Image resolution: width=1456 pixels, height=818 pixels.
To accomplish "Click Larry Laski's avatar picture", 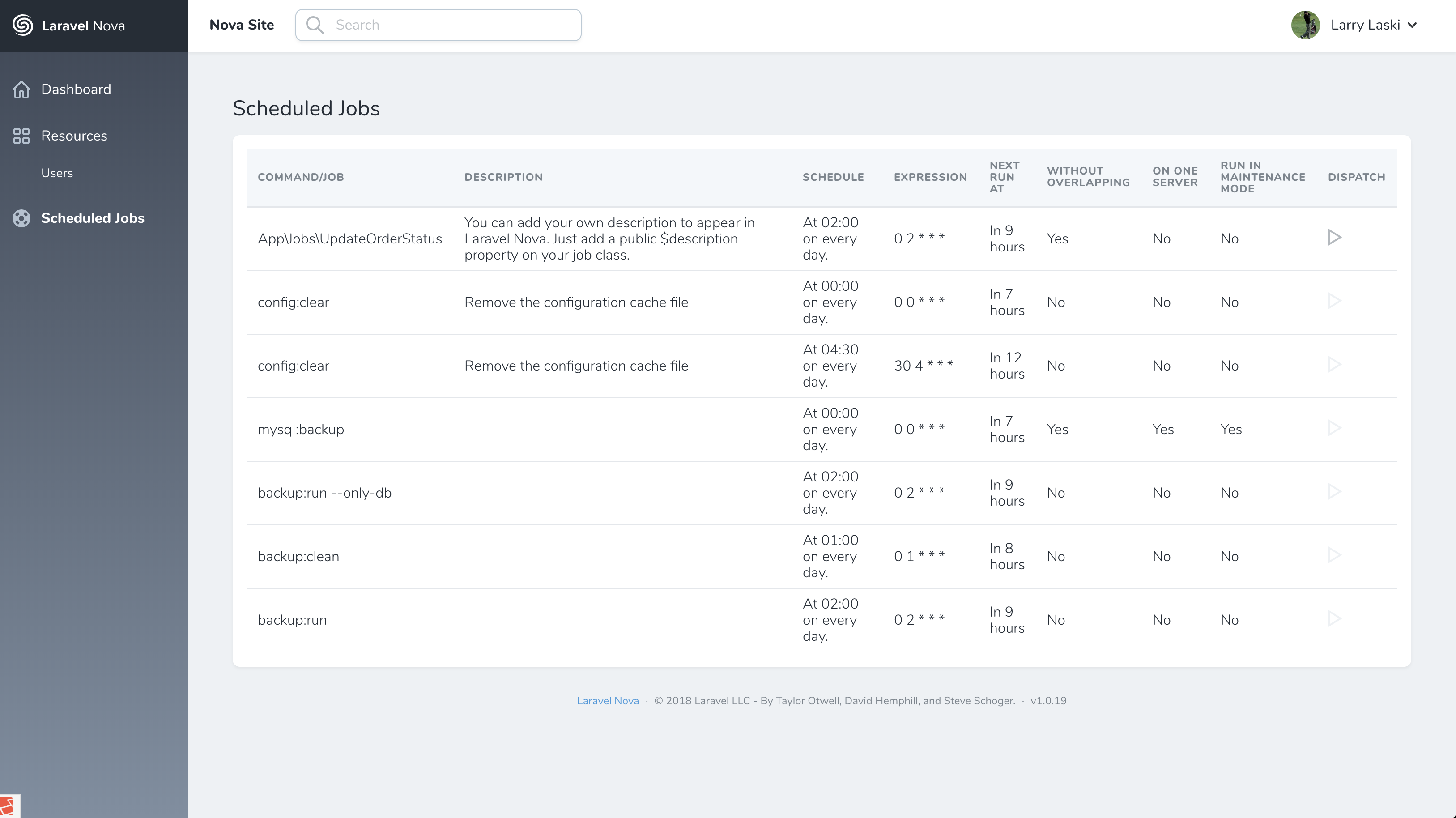I will click(1305, 25).
